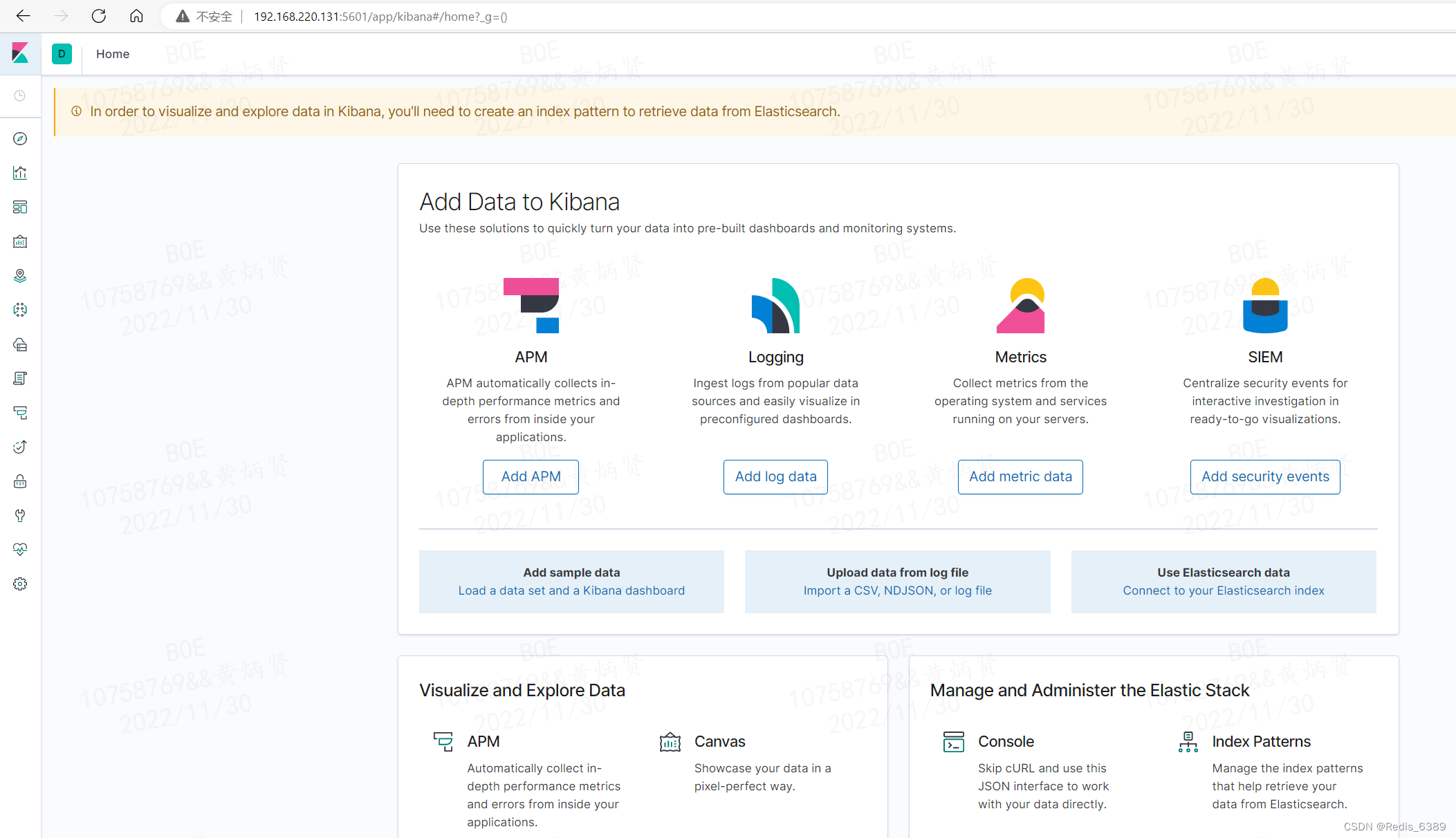This screenshot has width=1456, height=838.
Task: Click the 'SIEM' card title
Action: 1265,357
